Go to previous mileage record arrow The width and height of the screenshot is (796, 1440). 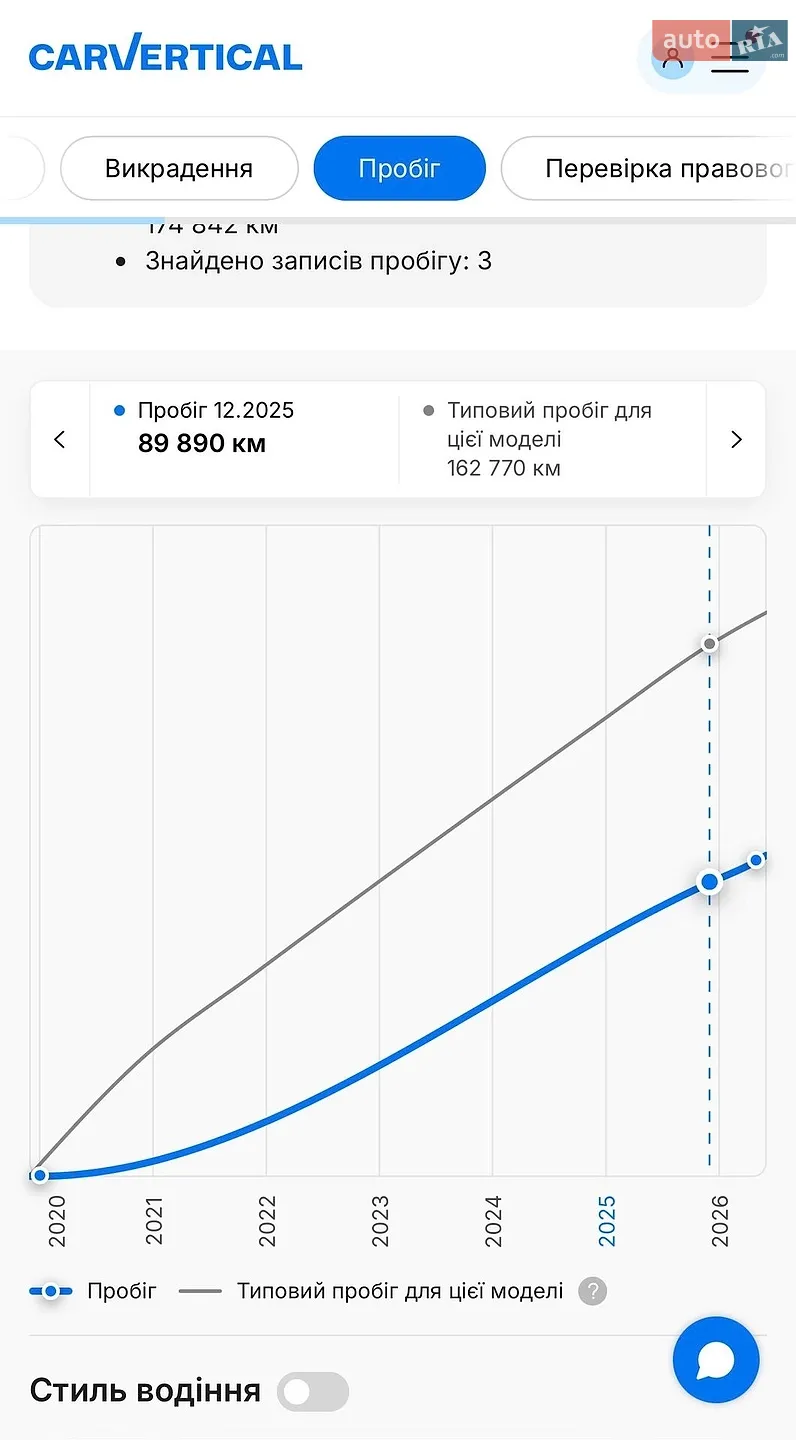point(60,439)
